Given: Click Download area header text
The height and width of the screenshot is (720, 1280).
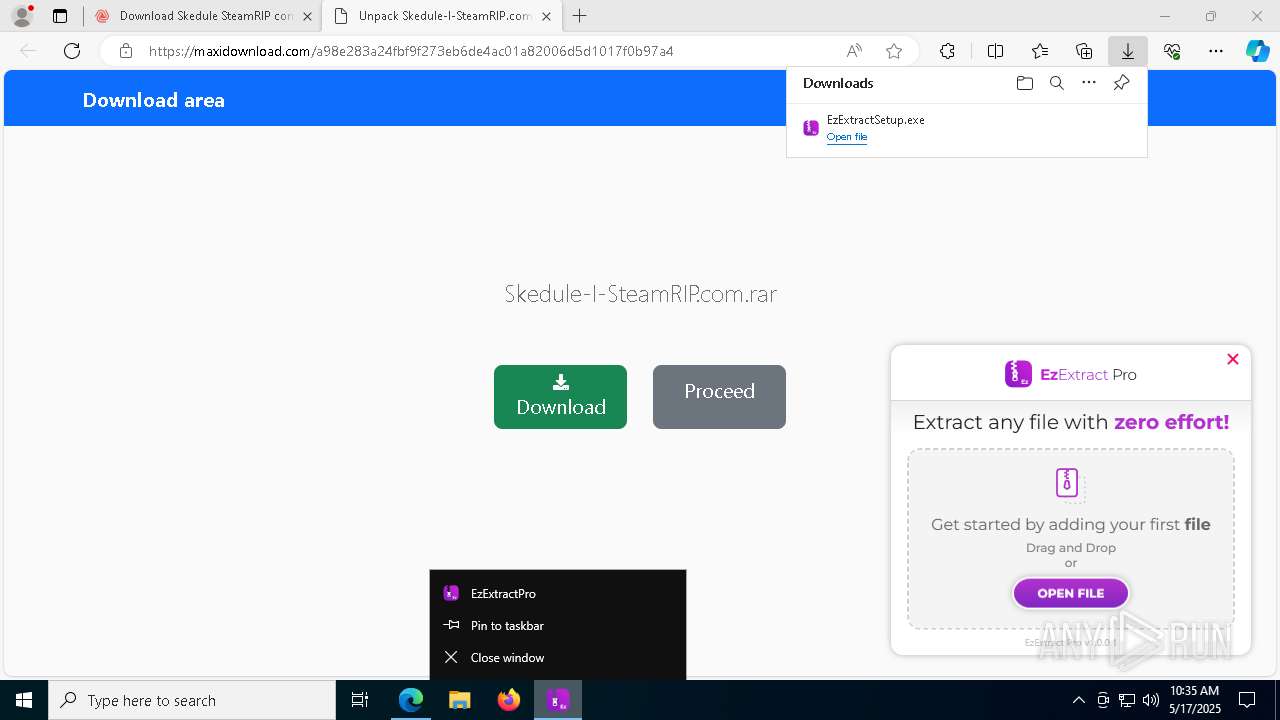Looking at the screenshot, I should [154, 100].
